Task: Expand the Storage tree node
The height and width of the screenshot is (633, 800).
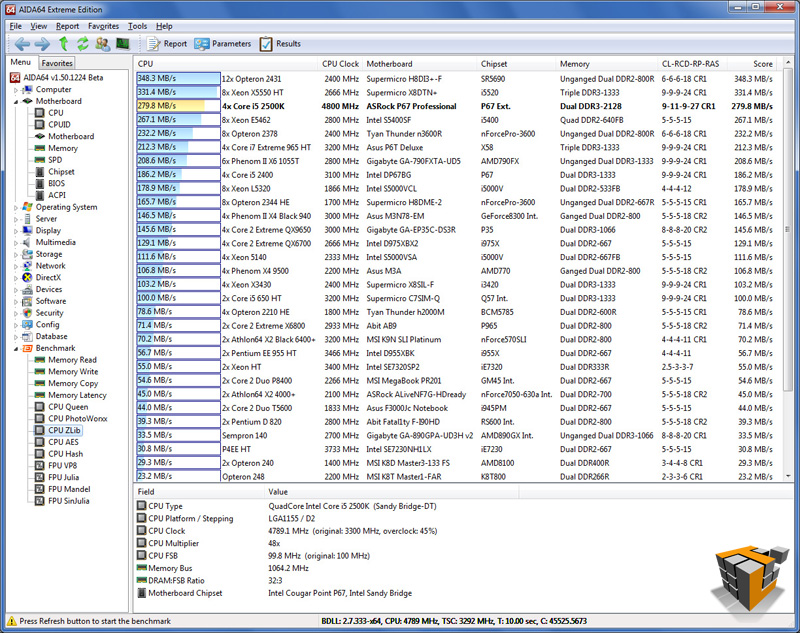Action: tap(15, 255)
